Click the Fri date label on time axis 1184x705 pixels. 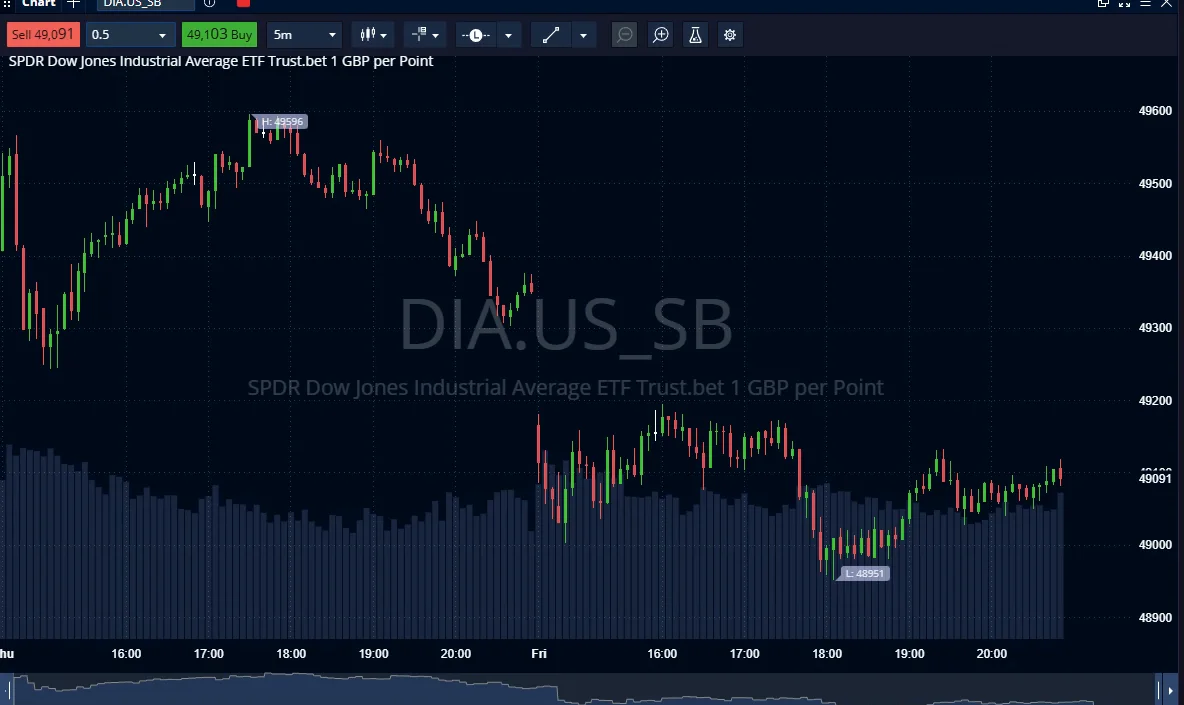(x=538, y=654)
